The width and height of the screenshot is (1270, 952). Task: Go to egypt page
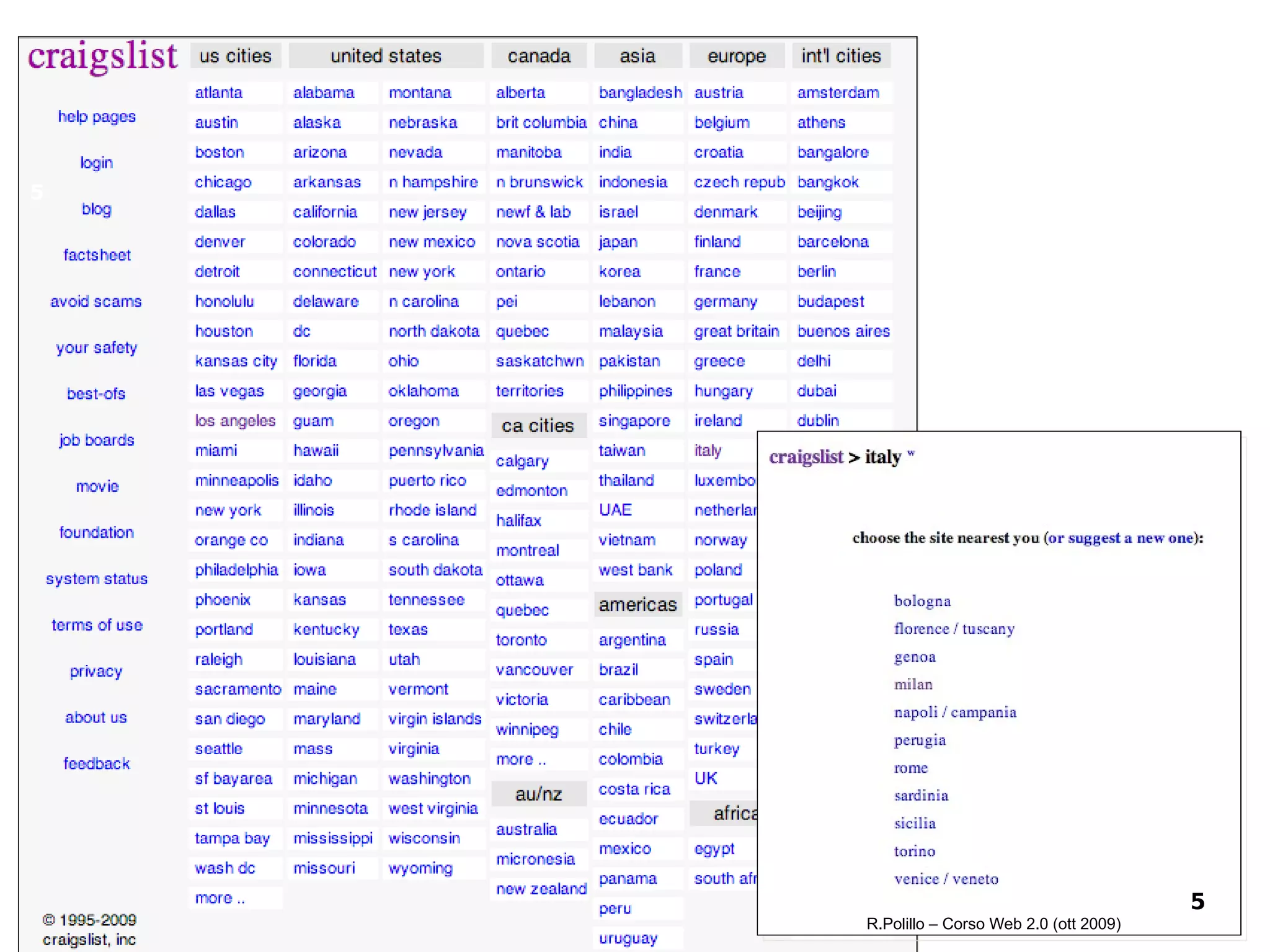click(x=714, y=849)
